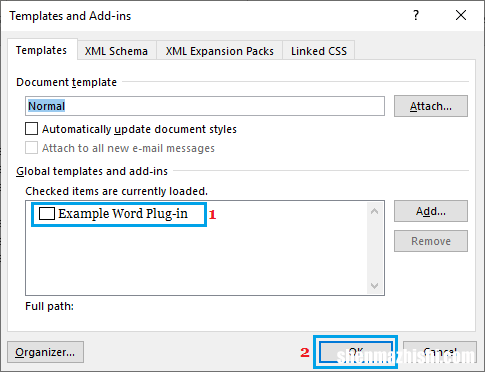Image resolution: width=485 pixels, height=372 pixels.
Task: Confirm with the OK button
Action: pyautogui.click(x=356, y=352)
